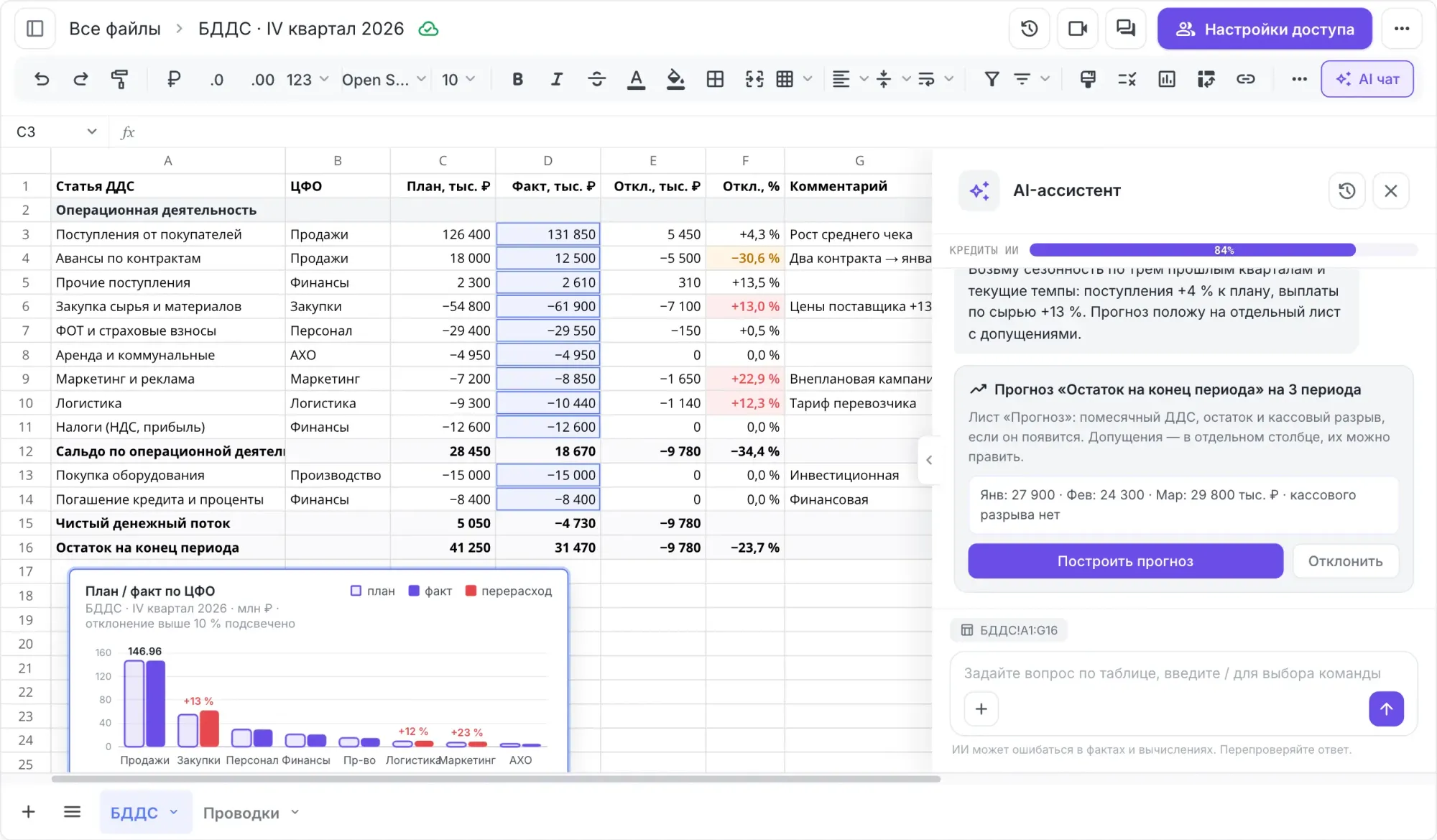Go to Все файлы breadcrumb

click(115, 29)
